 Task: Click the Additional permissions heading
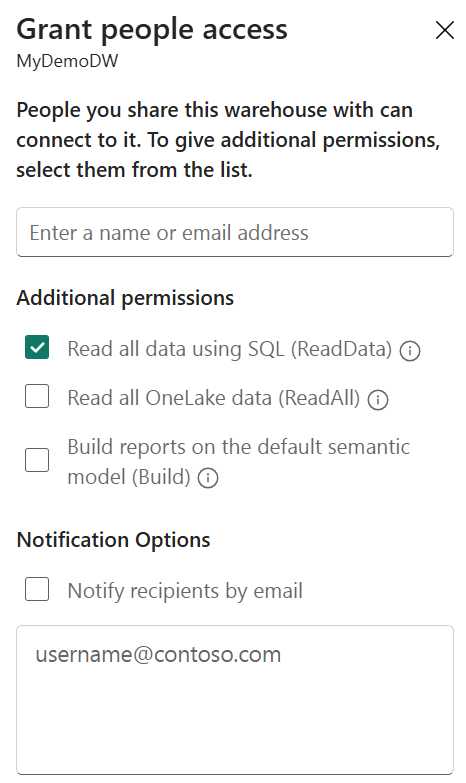click(125, 298)
